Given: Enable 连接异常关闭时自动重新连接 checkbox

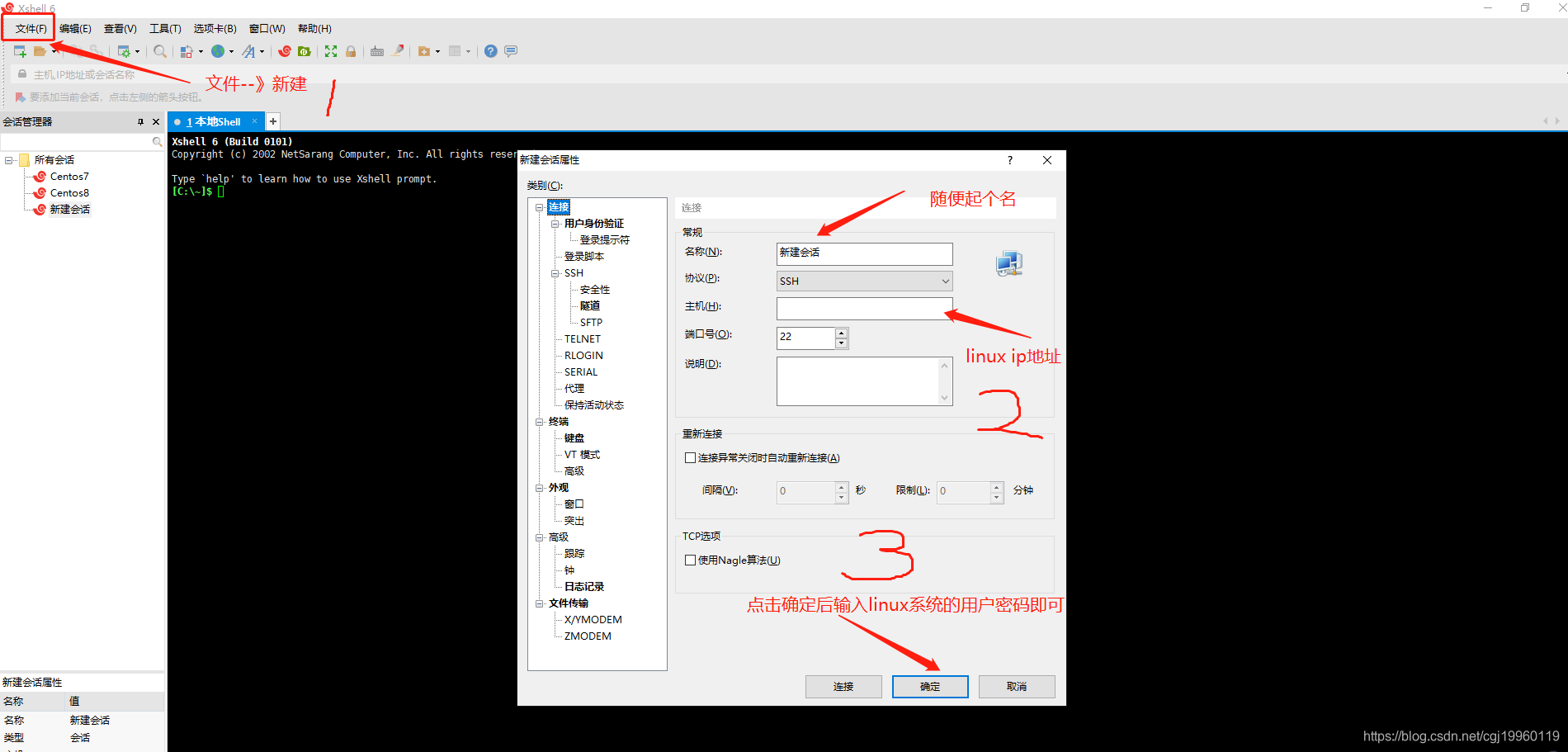Looking at the screenshot, I should tap(690, 457).
